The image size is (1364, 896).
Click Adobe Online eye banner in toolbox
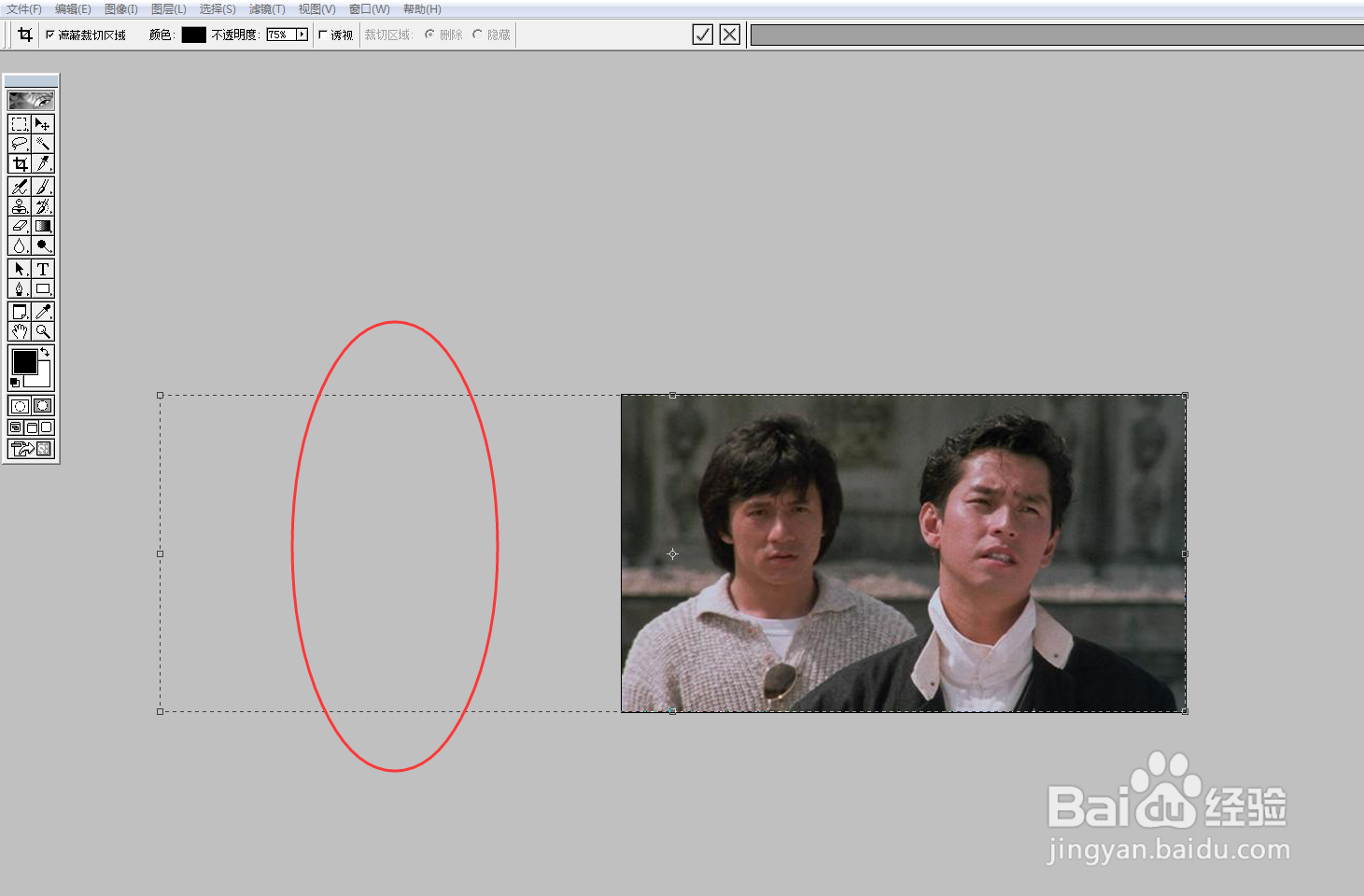31,100
